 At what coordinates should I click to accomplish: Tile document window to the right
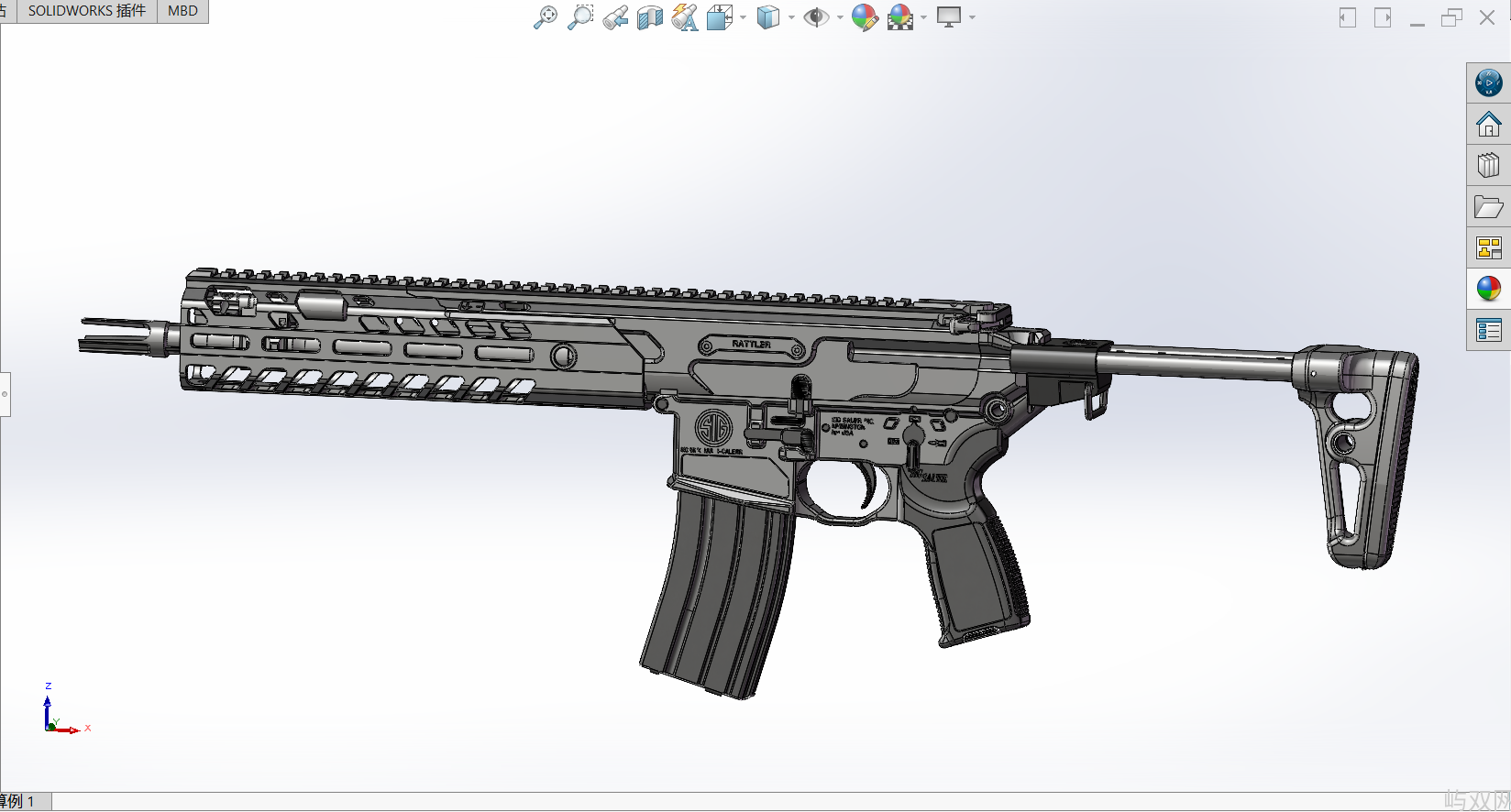coord(1383,17)
